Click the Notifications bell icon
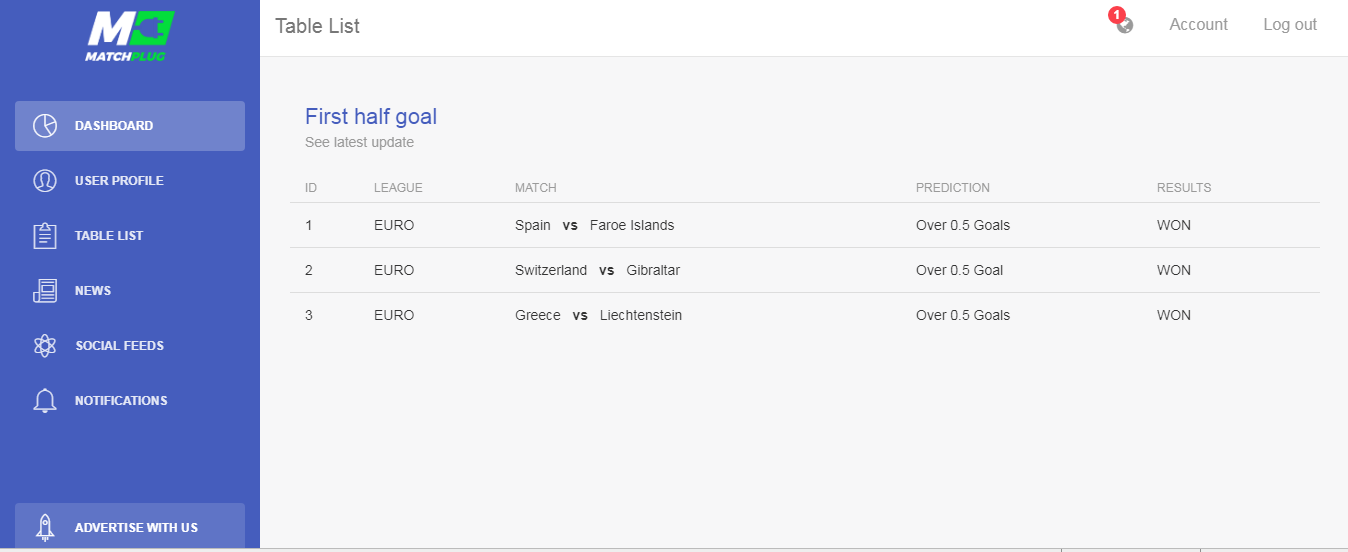 point(45,401)
